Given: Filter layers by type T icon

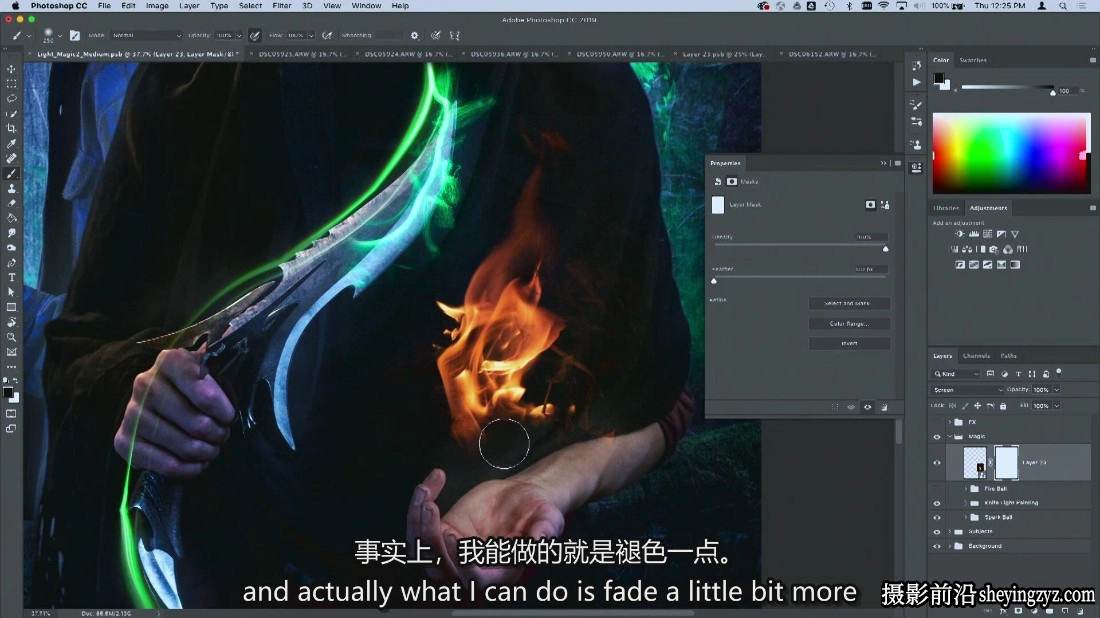Looking at the screenshot, I should pyautogui.click(x=1018, y=374).
